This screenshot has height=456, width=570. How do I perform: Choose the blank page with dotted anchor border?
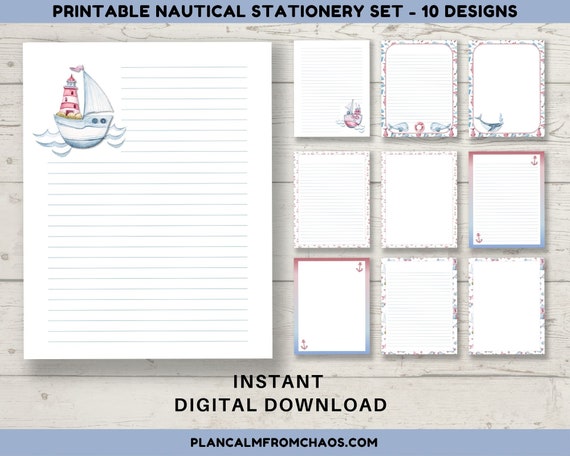pyautogui.click(x=419, y=199)
